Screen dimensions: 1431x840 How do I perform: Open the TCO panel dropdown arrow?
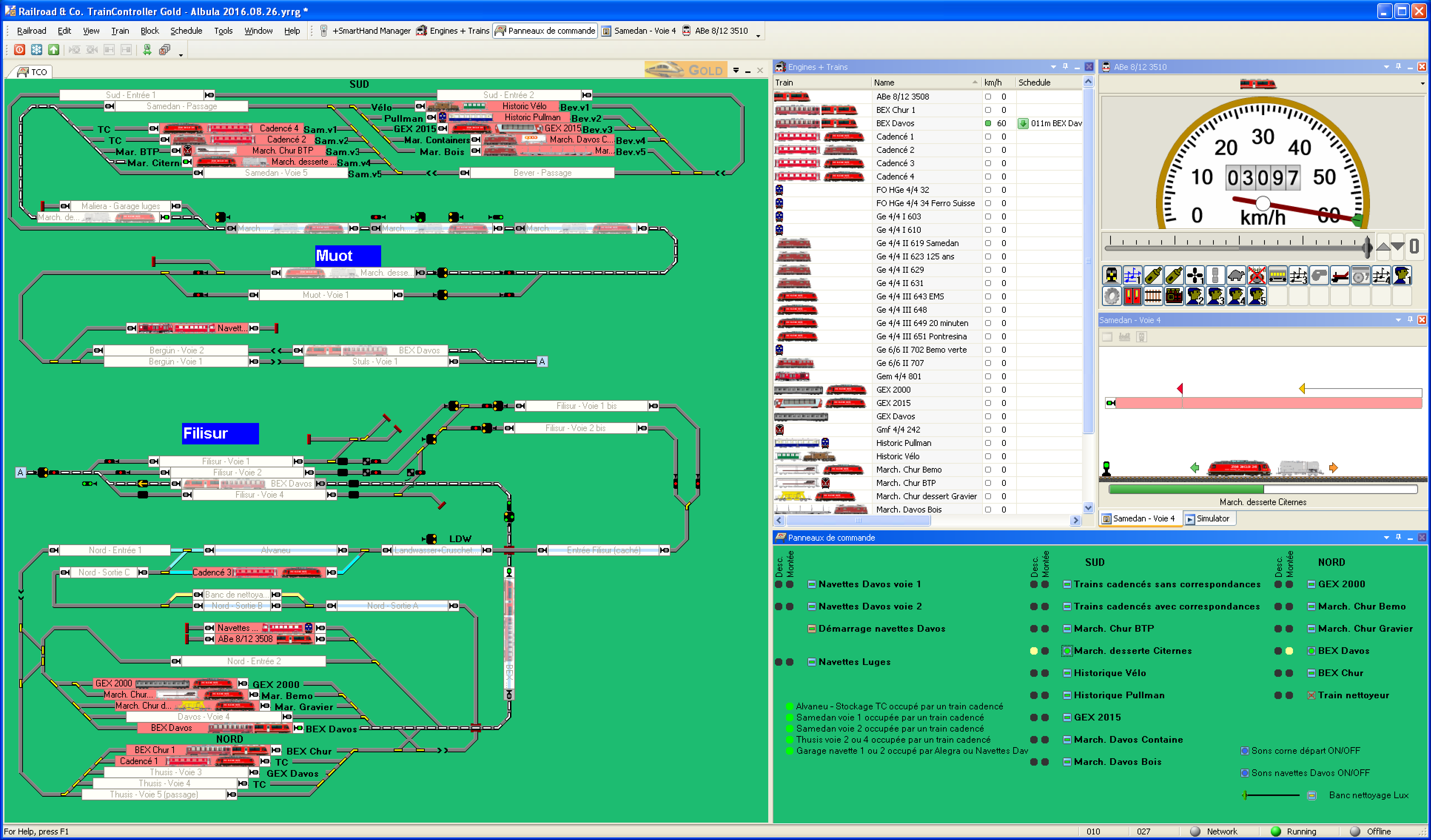click(x=735, y=70)
